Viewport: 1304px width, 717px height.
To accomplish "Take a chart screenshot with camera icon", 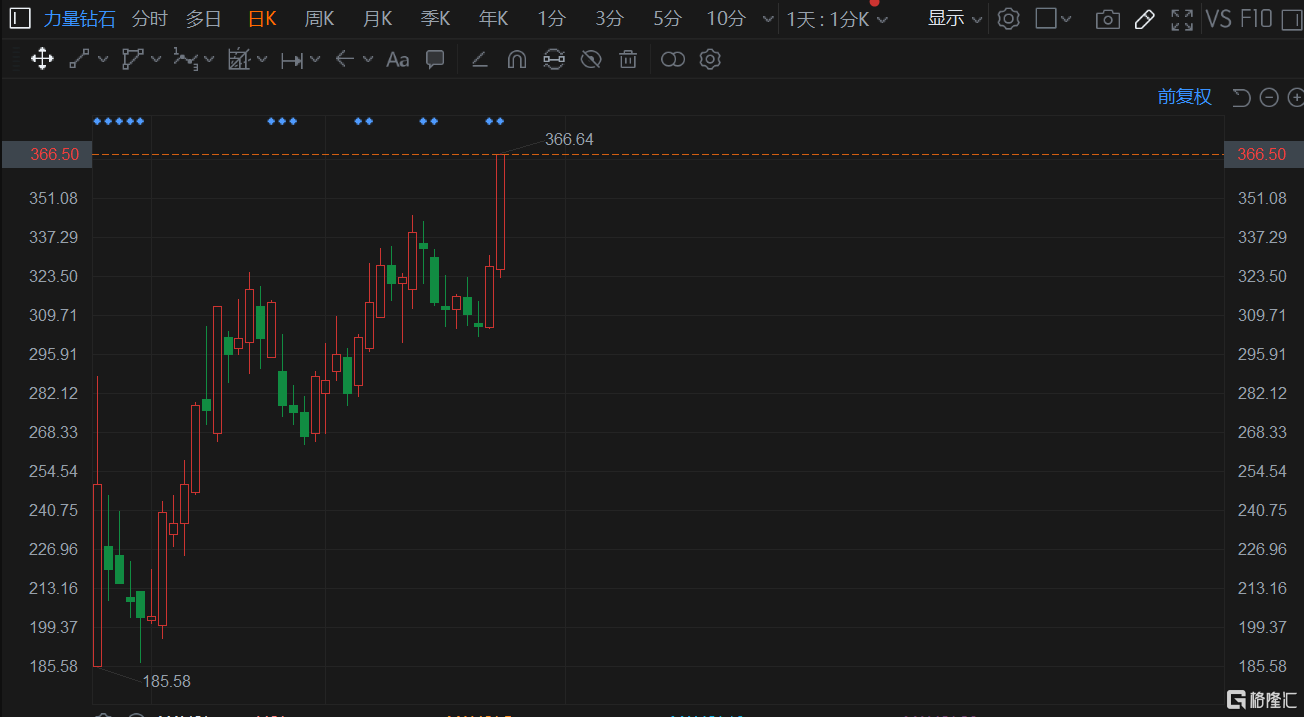I will click(1107, 19).
